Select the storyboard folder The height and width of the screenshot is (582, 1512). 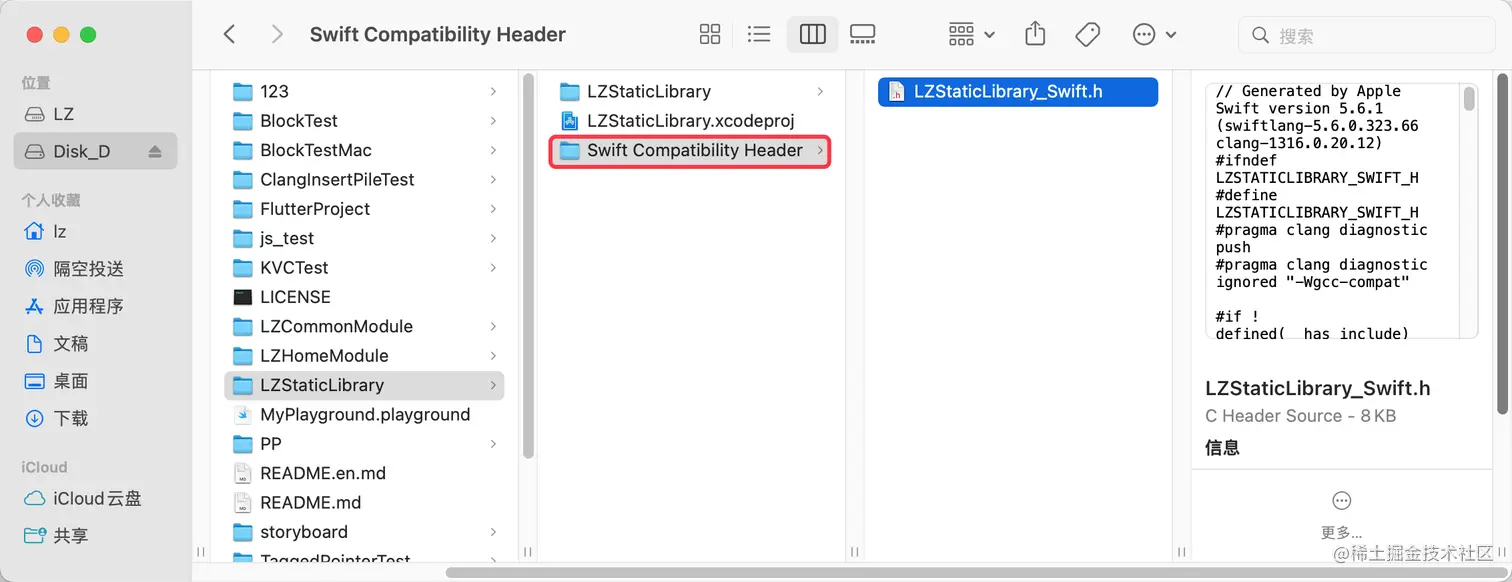[365, 532]
